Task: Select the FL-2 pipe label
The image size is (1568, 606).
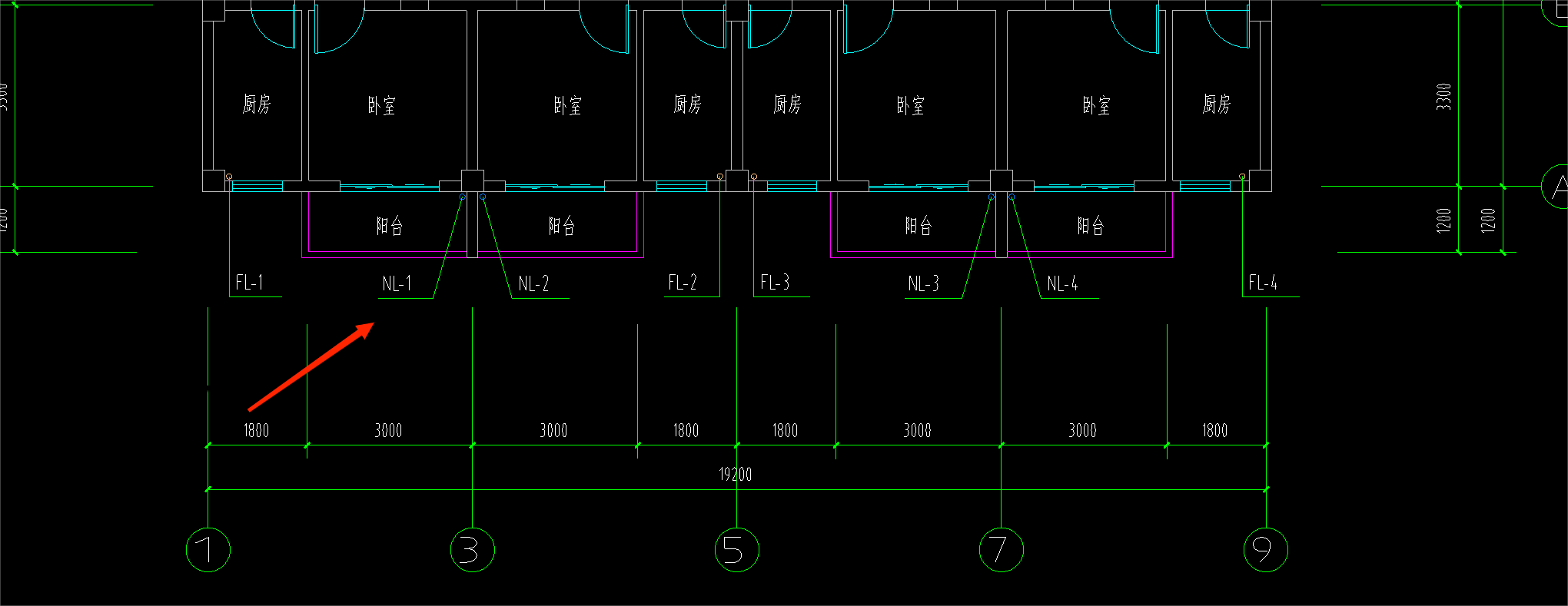Action: (683, 283)
